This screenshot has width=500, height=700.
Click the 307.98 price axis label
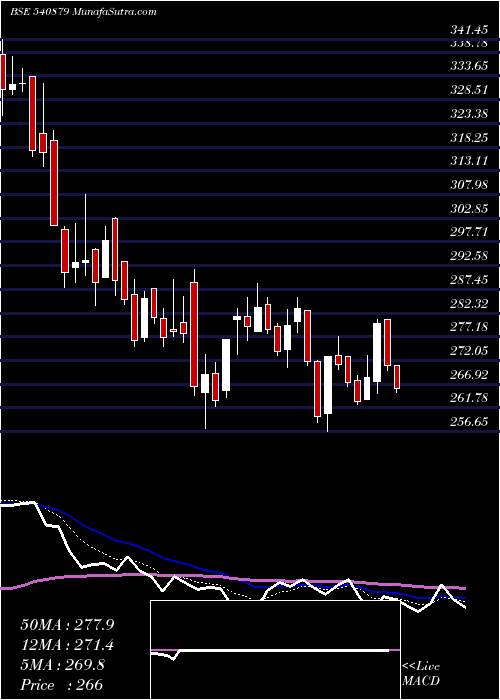(468, 185)
